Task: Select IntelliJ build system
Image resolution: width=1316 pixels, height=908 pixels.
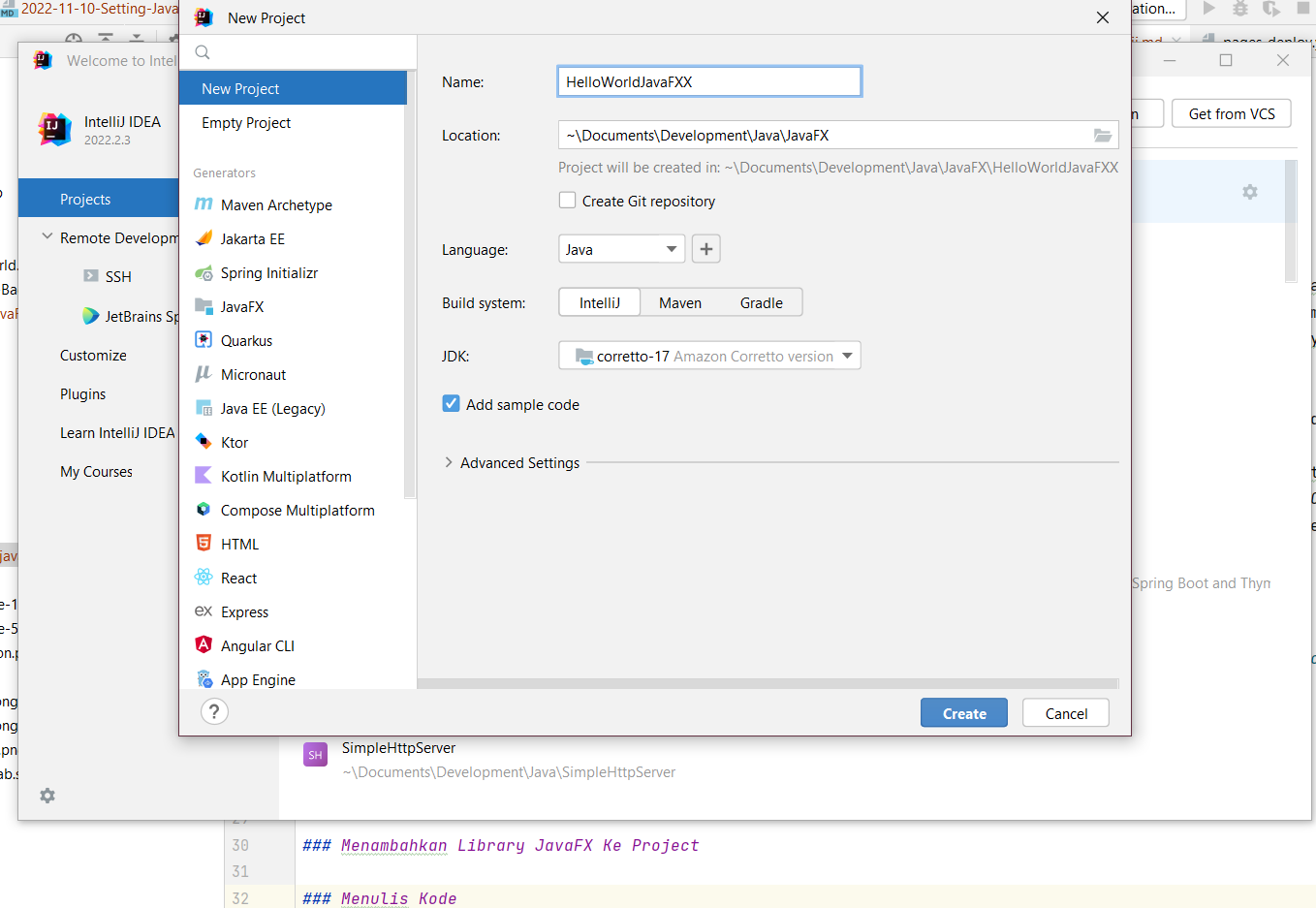Action: [x=600, y=302]
